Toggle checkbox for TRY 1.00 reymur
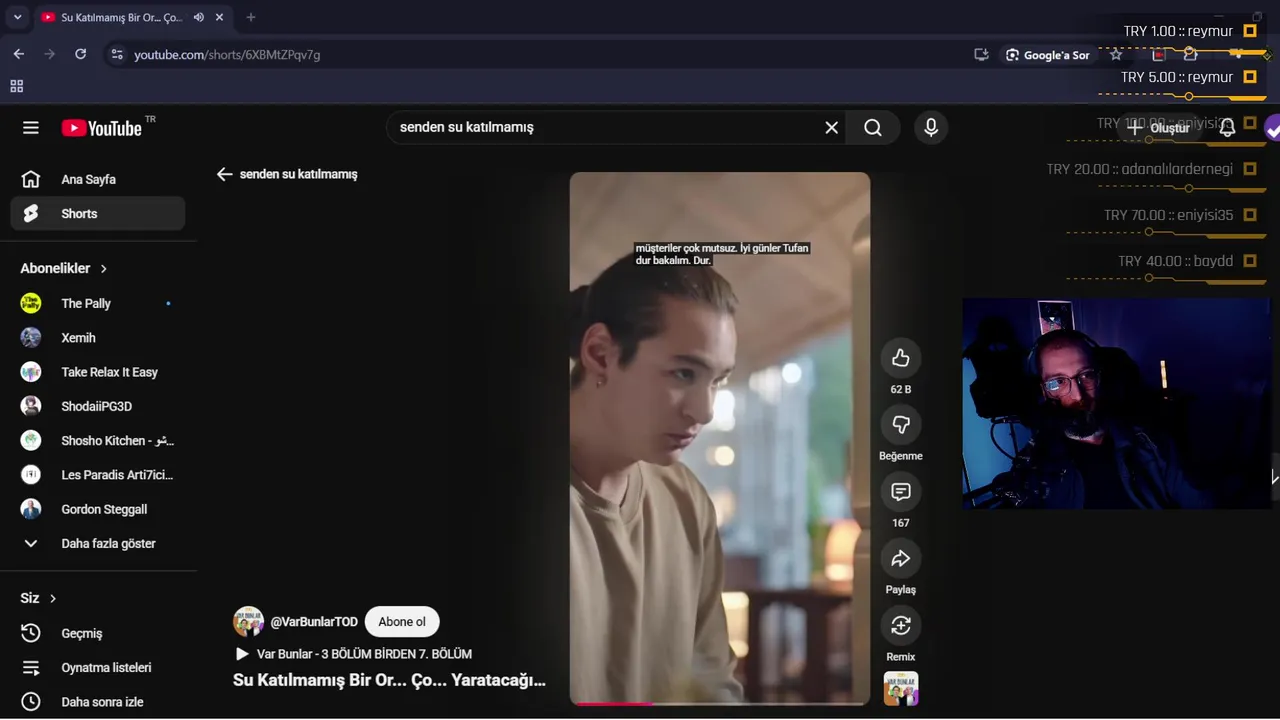Image resolution: width=1280 pixels, height=720 pixels. click(x=1250, y=31)
